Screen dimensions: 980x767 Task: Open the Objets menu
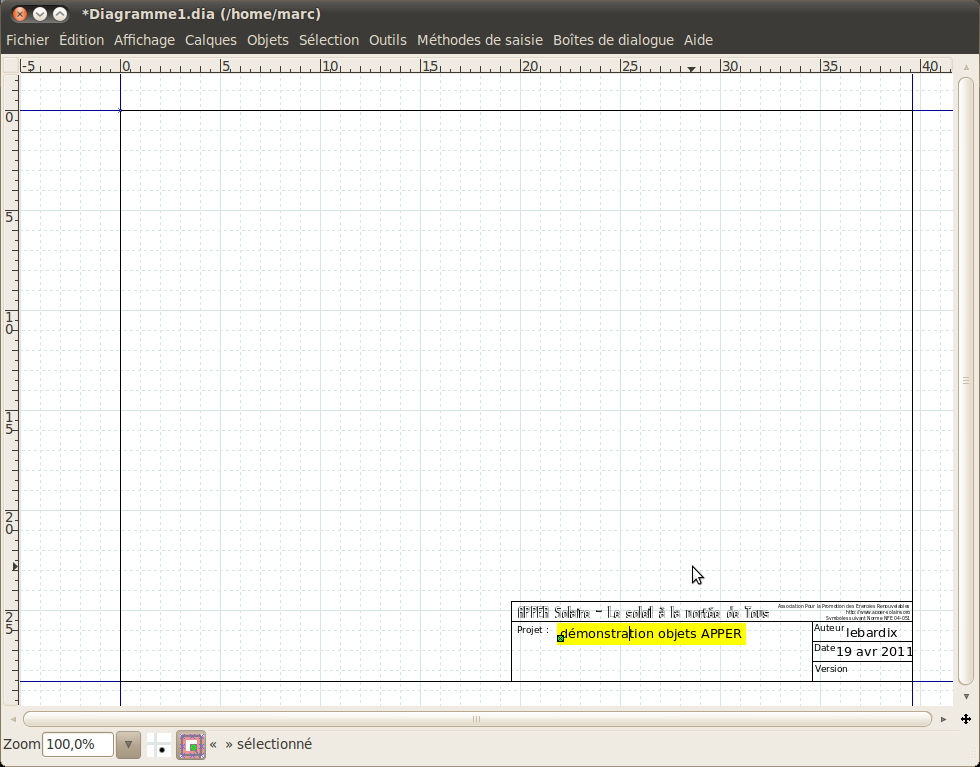pyautogui.click(x=268, y=40)
